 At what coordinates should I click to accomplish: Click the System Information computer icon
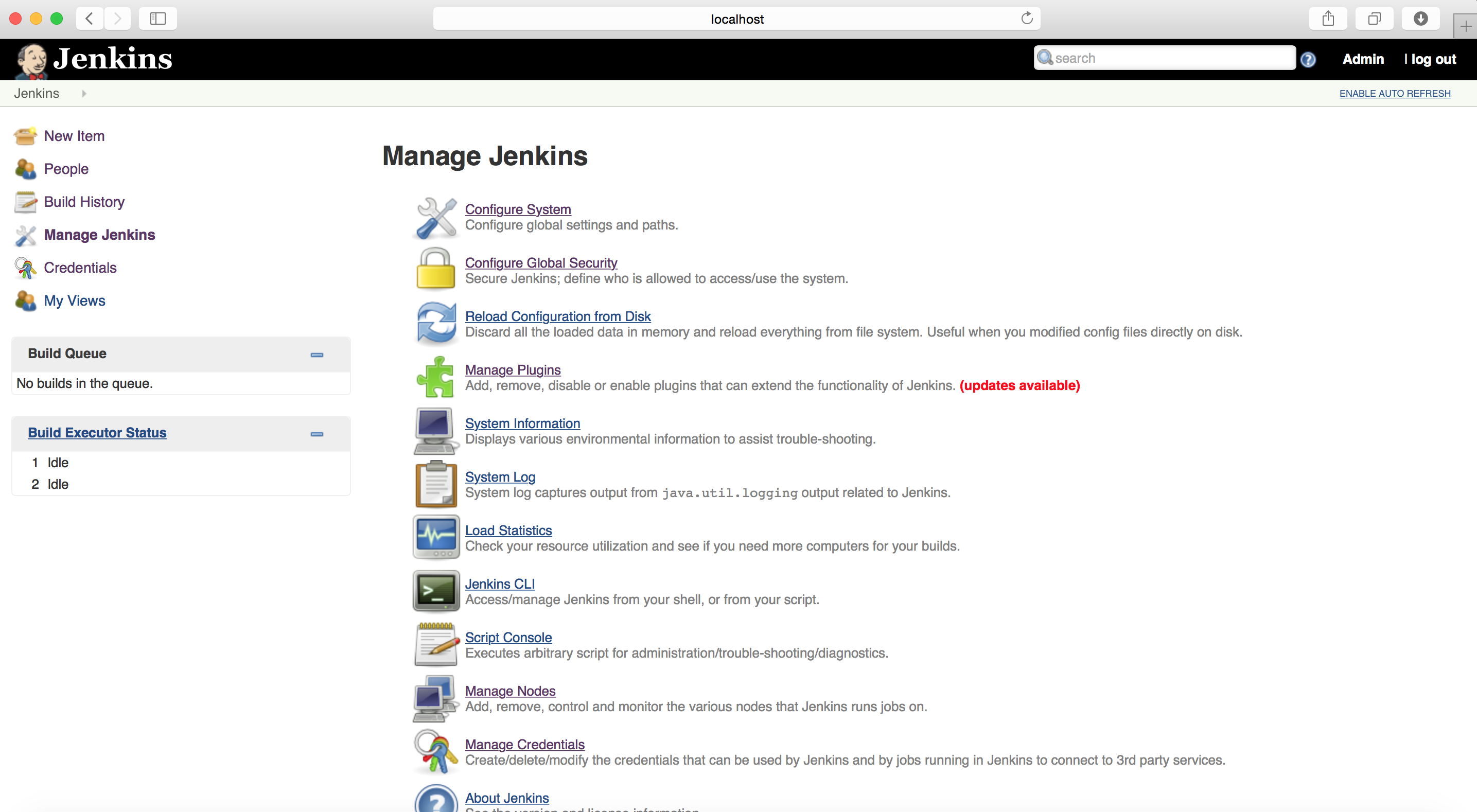(436, 431)
